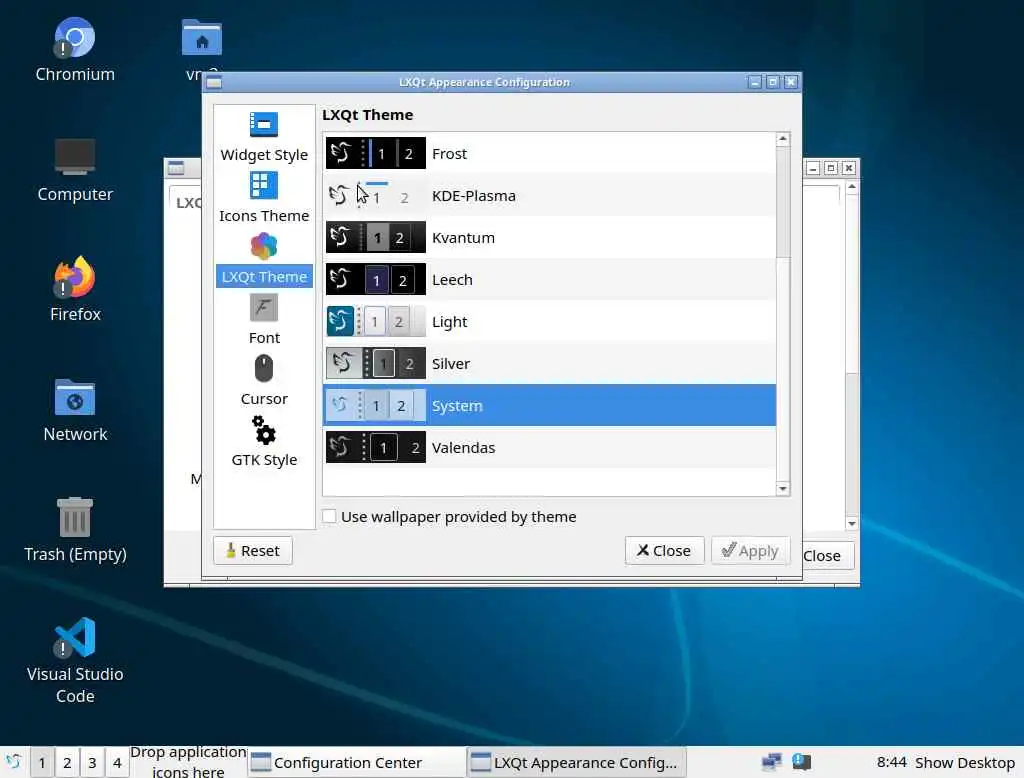This screenshot has width=1024, height=778.
Task: Select the Light theme name
Action: click(x=449, y=321)
